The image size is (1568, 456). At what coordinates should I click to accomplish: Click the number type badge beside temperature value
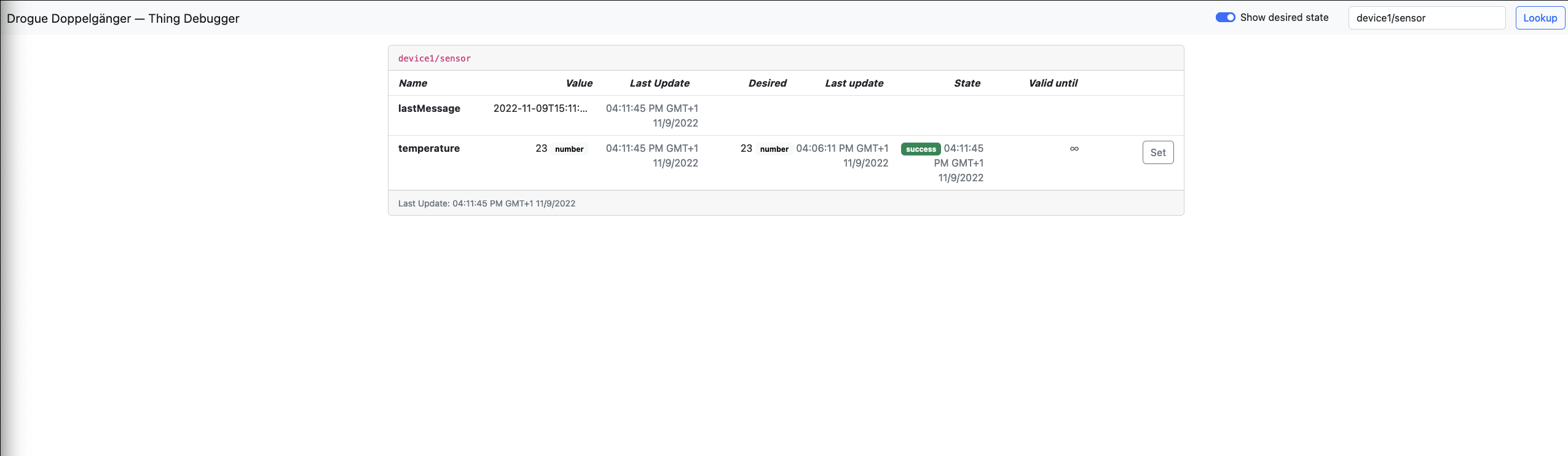pos(569,149)
